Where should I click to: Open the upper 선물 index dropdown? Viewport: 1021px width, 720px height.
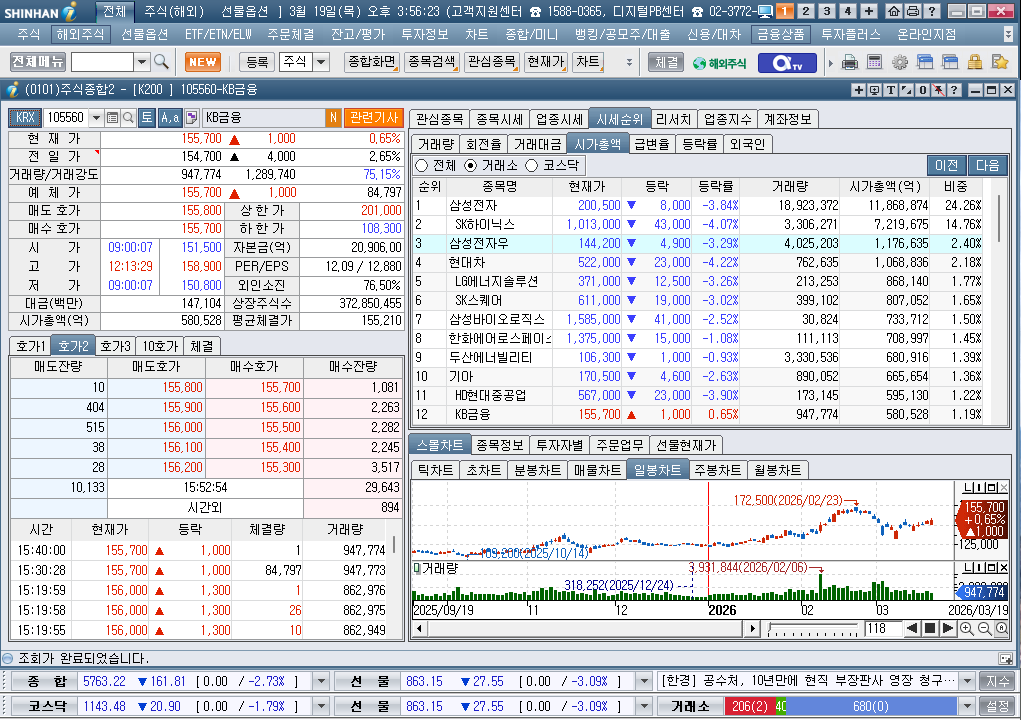point(644,682)
